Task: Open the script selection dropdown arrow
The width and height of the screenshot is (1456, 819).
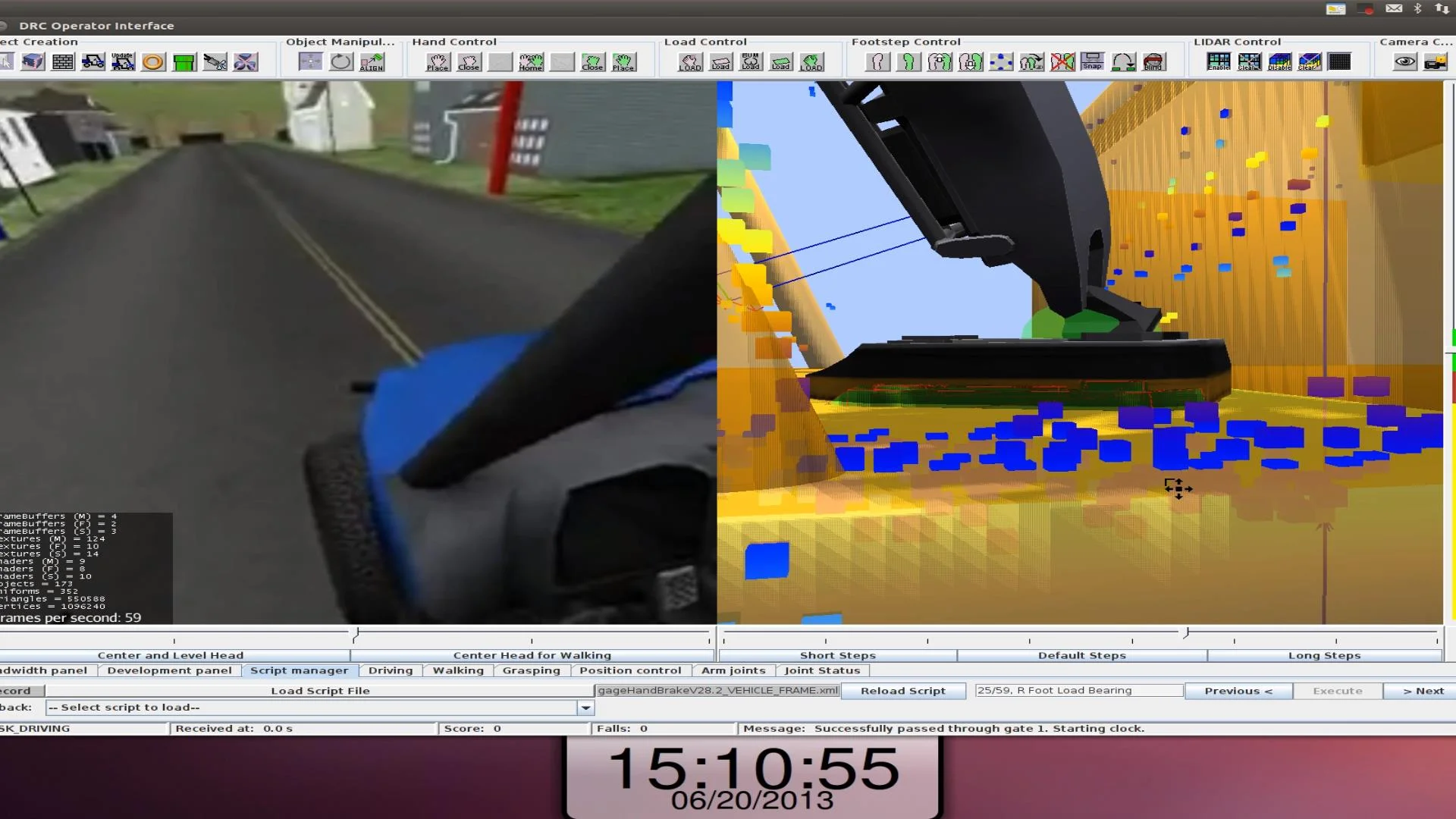Action: coord(585,708)
